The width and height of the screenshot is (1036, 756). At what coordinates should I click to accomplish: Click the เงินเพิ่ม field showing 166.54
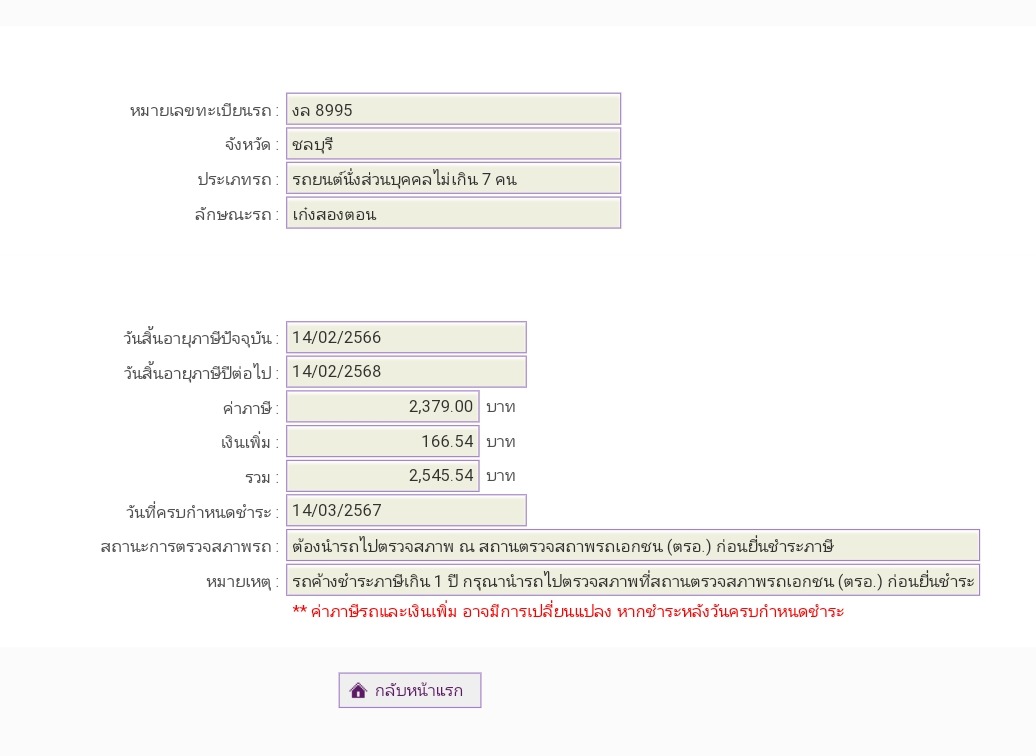pos(383,441)
